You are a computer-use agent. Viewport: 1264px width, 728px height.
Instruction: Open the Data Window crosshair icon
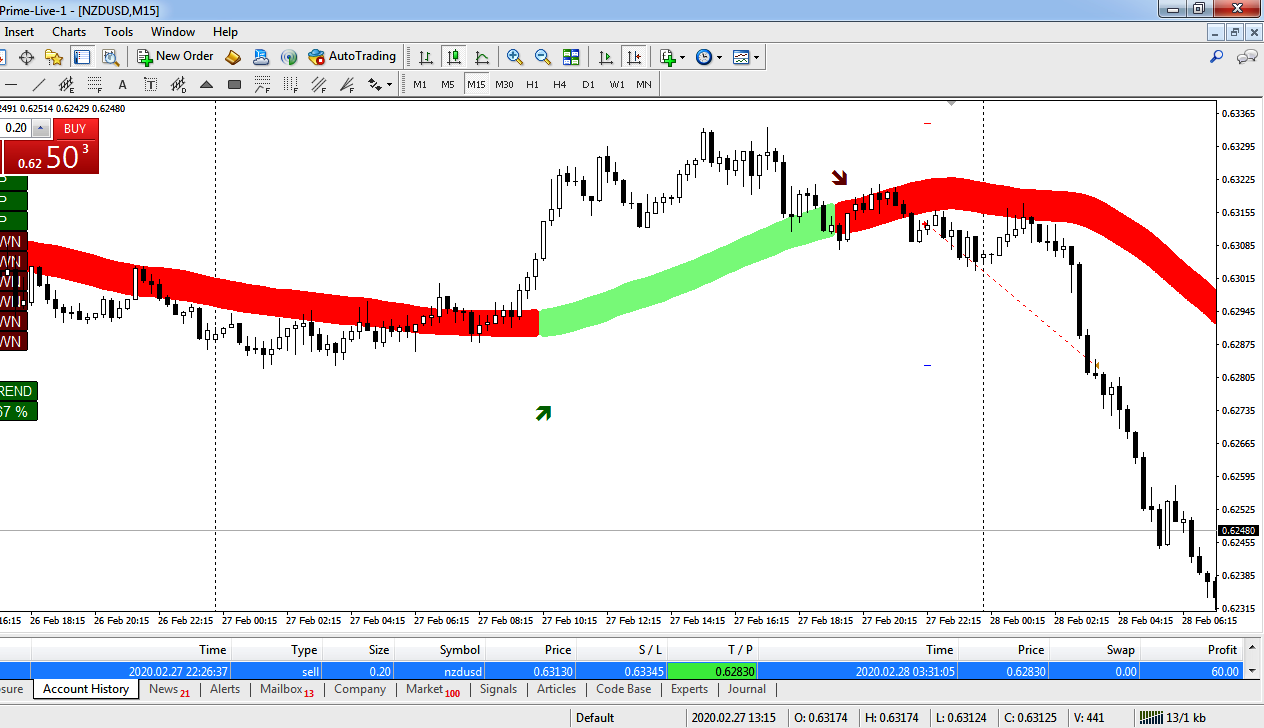26,57
